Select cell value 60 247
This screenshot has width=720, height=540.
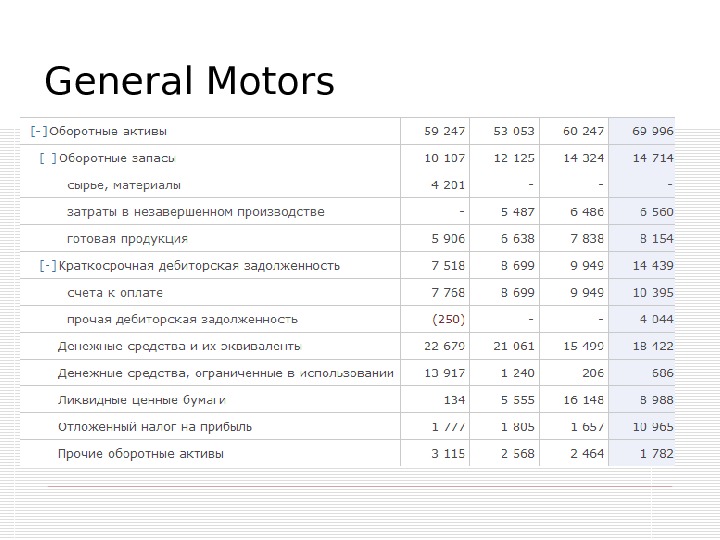[583, 131]
